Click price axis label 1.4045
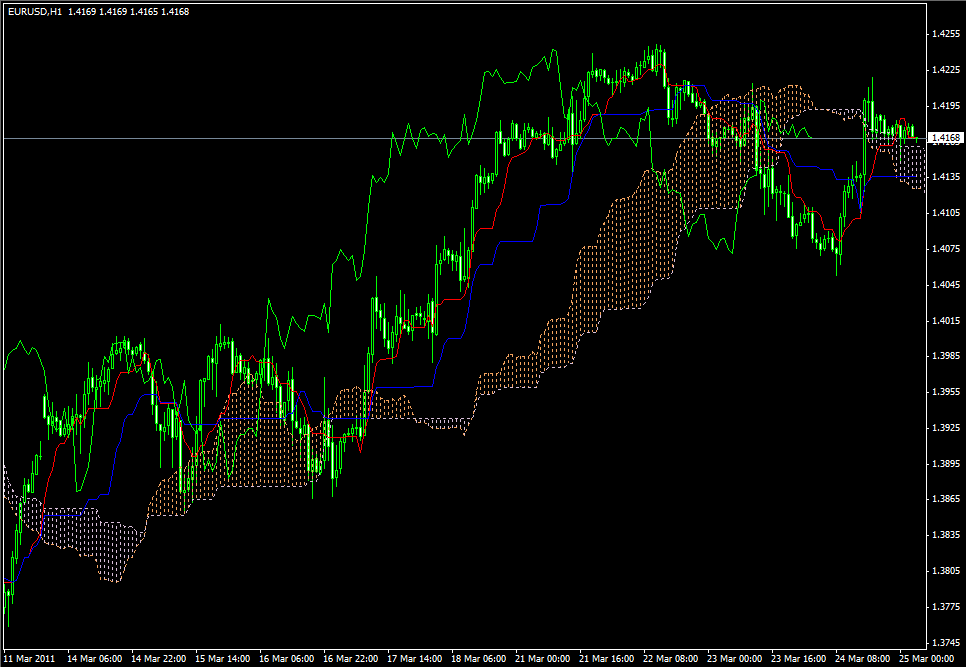Screen dimensions: 966x667 coord(946,285)
